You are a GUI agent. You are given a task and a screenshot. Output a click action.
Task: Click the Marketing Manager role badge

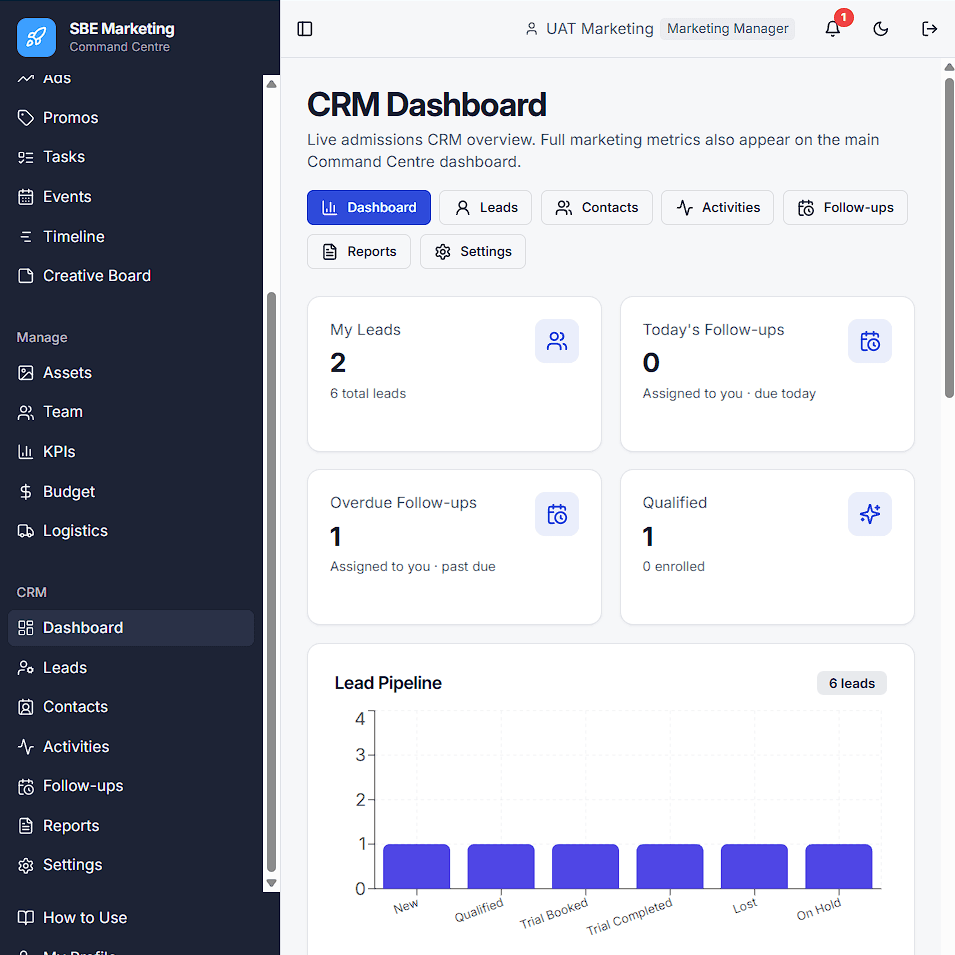727,29
